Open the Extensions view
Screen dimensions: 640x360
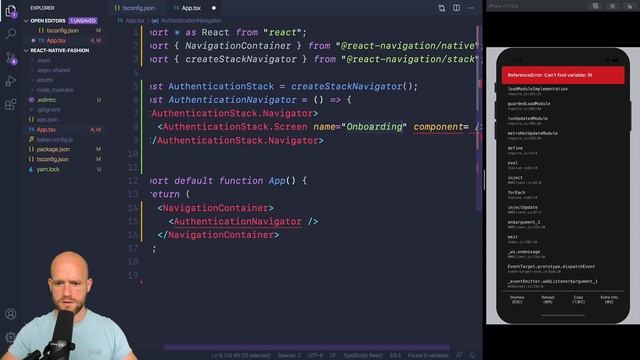tap(11, 104)
